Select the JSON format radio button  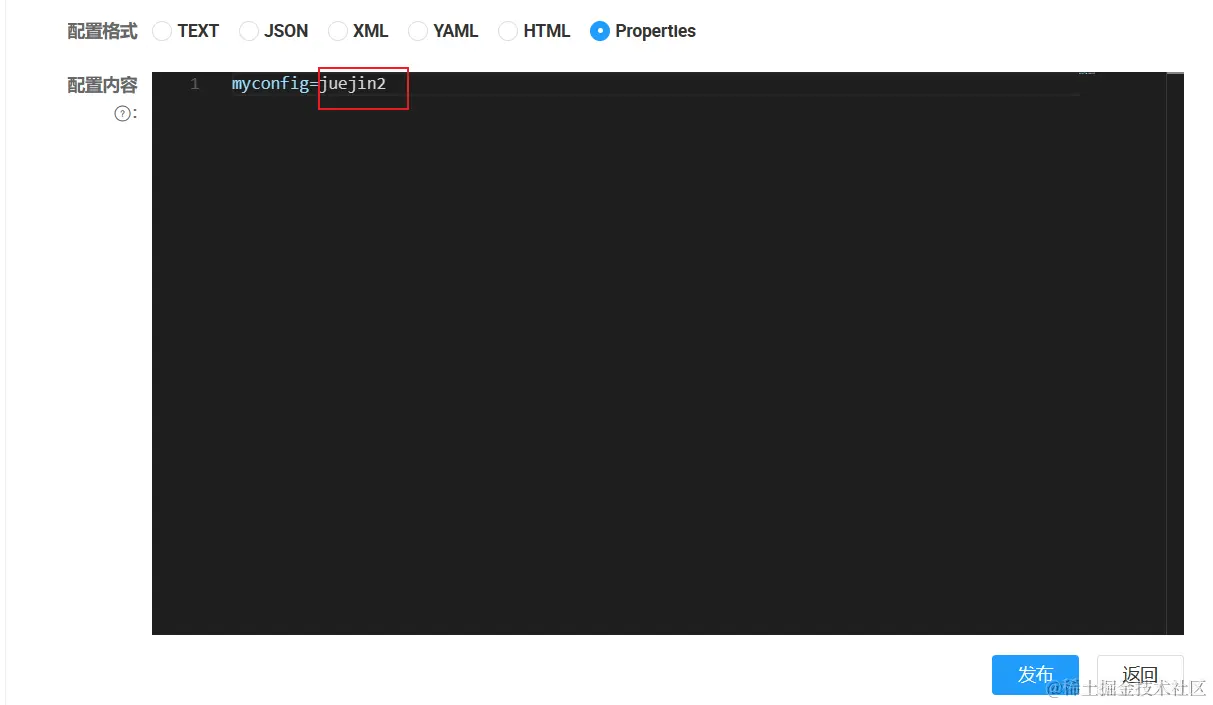pyautogui.click(x=249, y=31)
